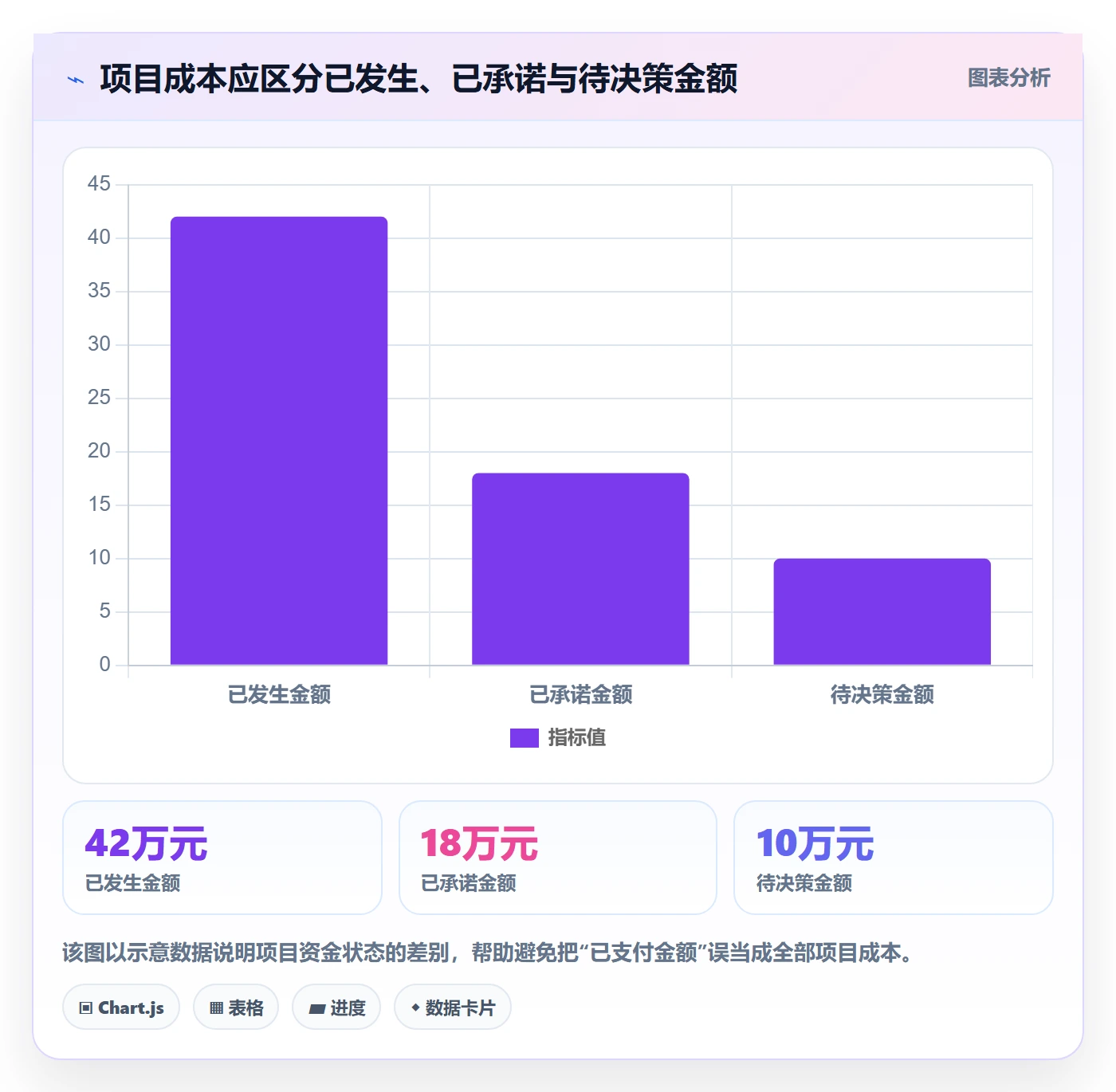The width and height of the screenshot is (1116, 1092).
Task: Click the x-axis label 已发生金额
Action: click(x=279, y=695)
